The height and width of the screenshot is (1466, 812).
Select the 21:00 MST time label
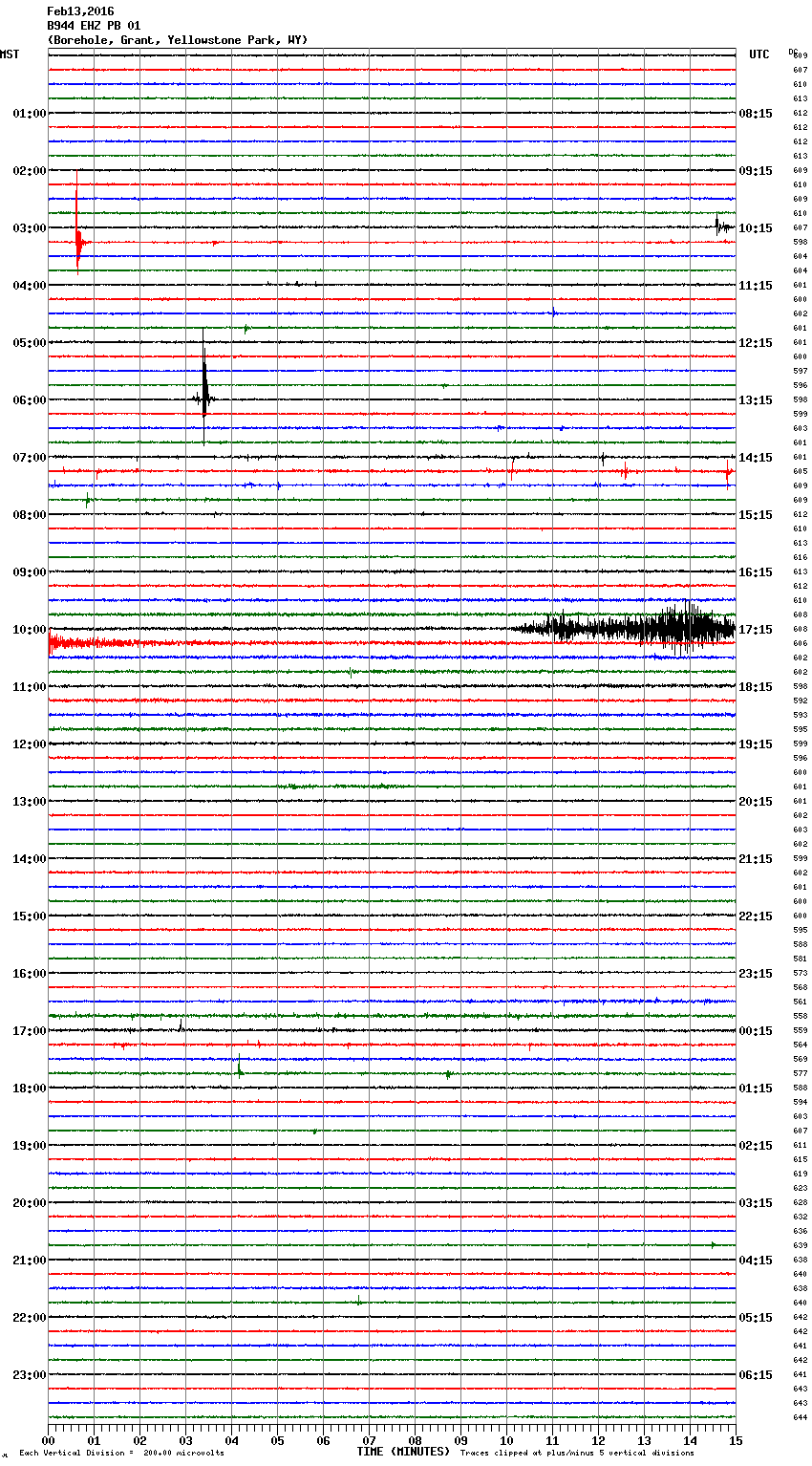(29, 1261)
